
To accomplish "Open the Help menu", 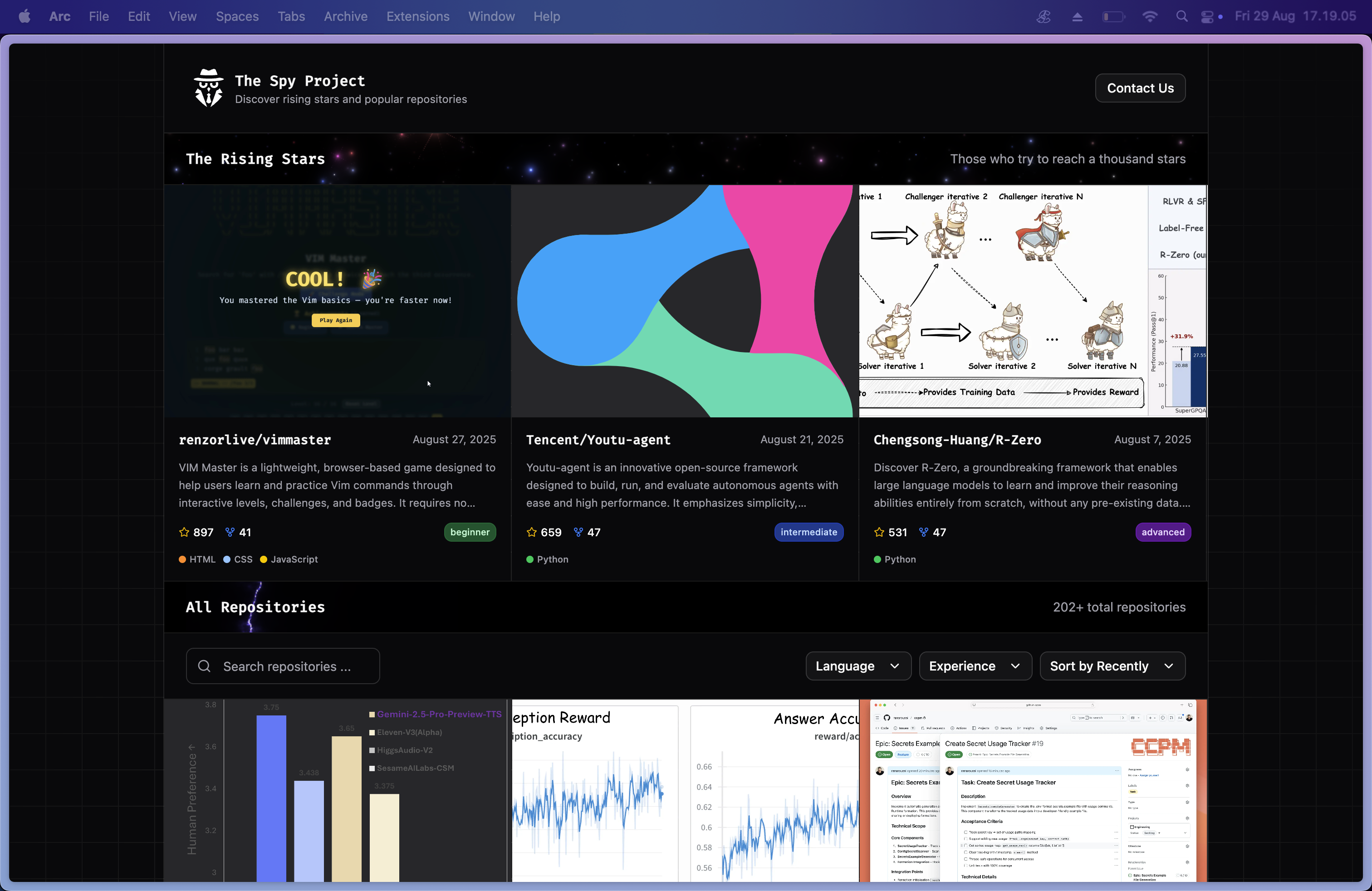I will (547, 16).
